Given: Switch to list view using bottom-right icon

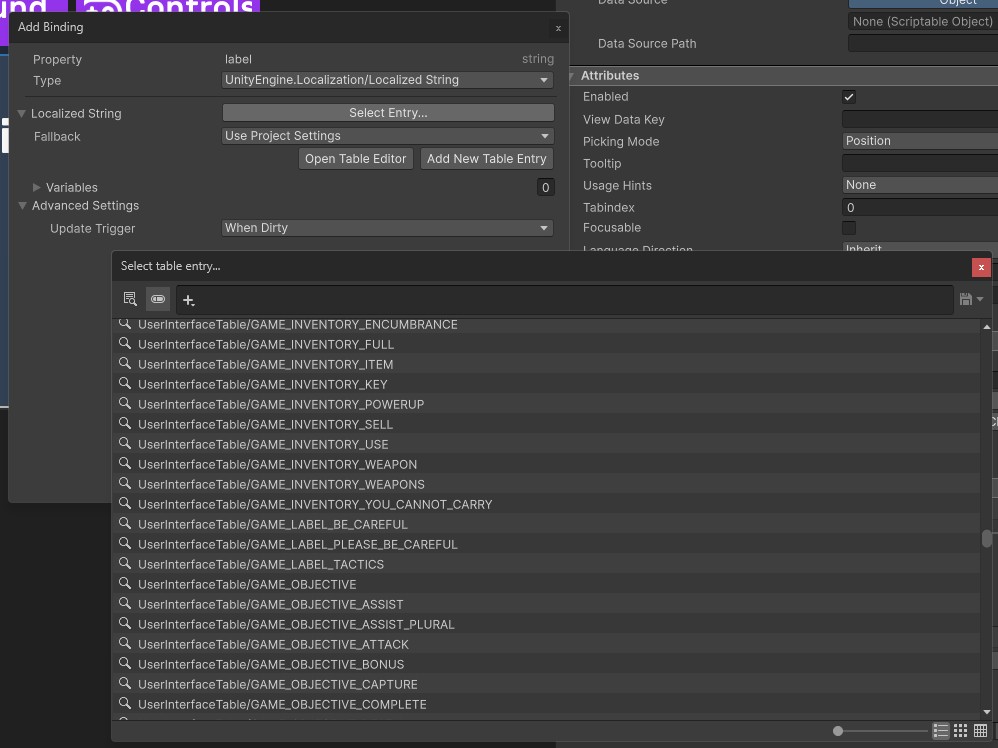Looking at the screenshot, I should (941, 731).
